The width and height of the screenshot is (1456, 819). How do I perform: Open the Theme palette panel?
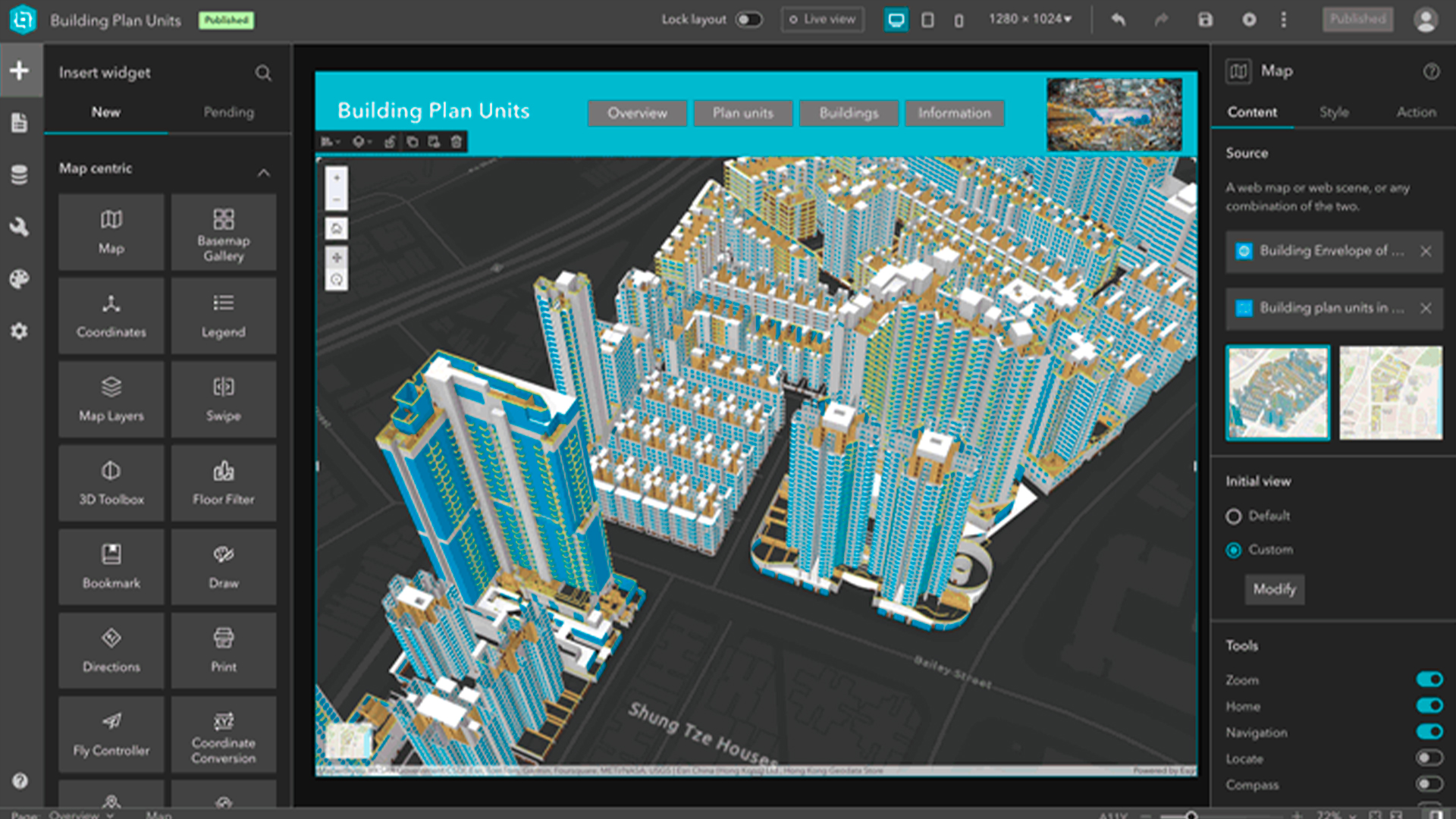[x=20, y=279]
